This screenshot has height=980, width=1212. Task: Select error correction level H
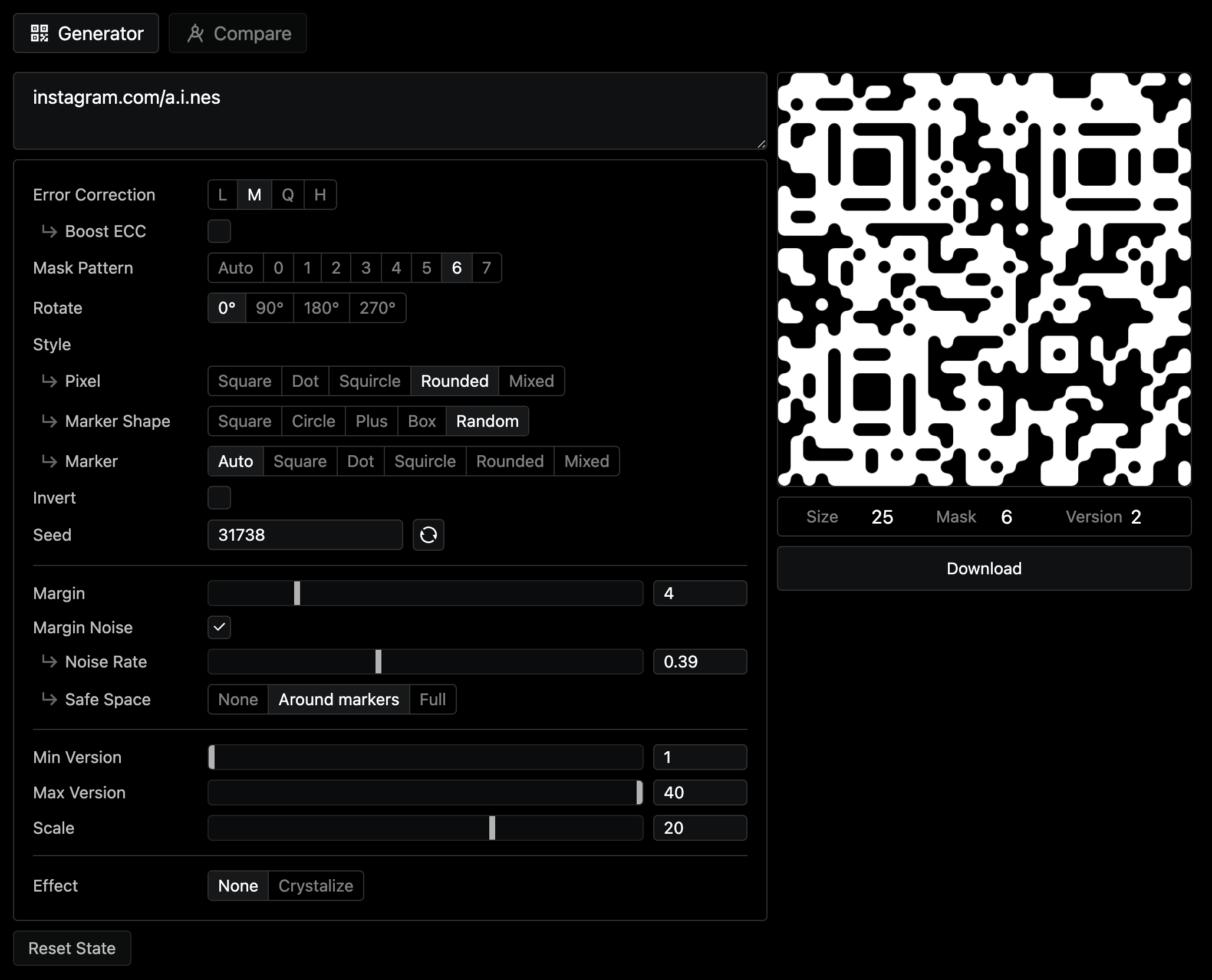tap(319, 194)
